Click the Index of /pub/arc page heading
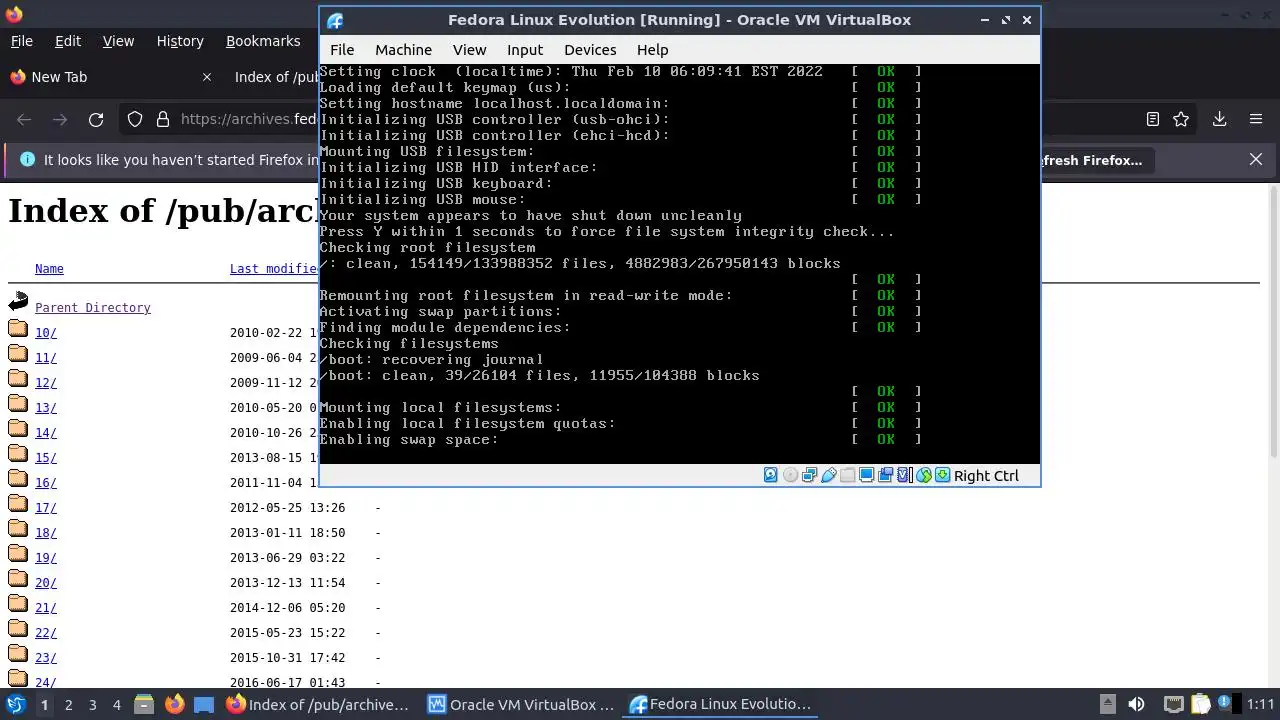Screen dimensions: 1280x720 (164, 212)
